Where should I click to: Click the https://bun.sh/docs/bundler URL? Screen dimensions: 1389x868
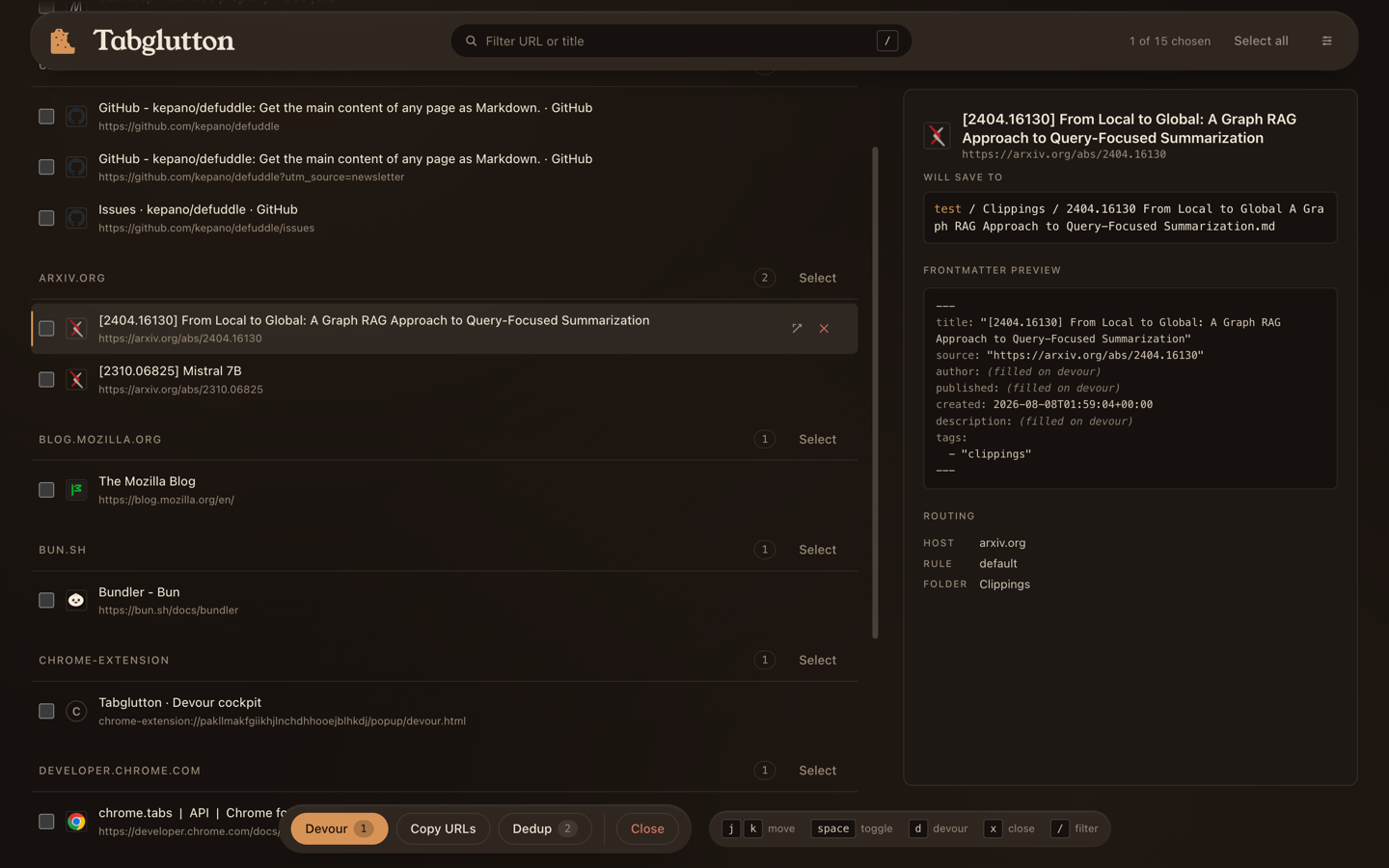[168, 610]
